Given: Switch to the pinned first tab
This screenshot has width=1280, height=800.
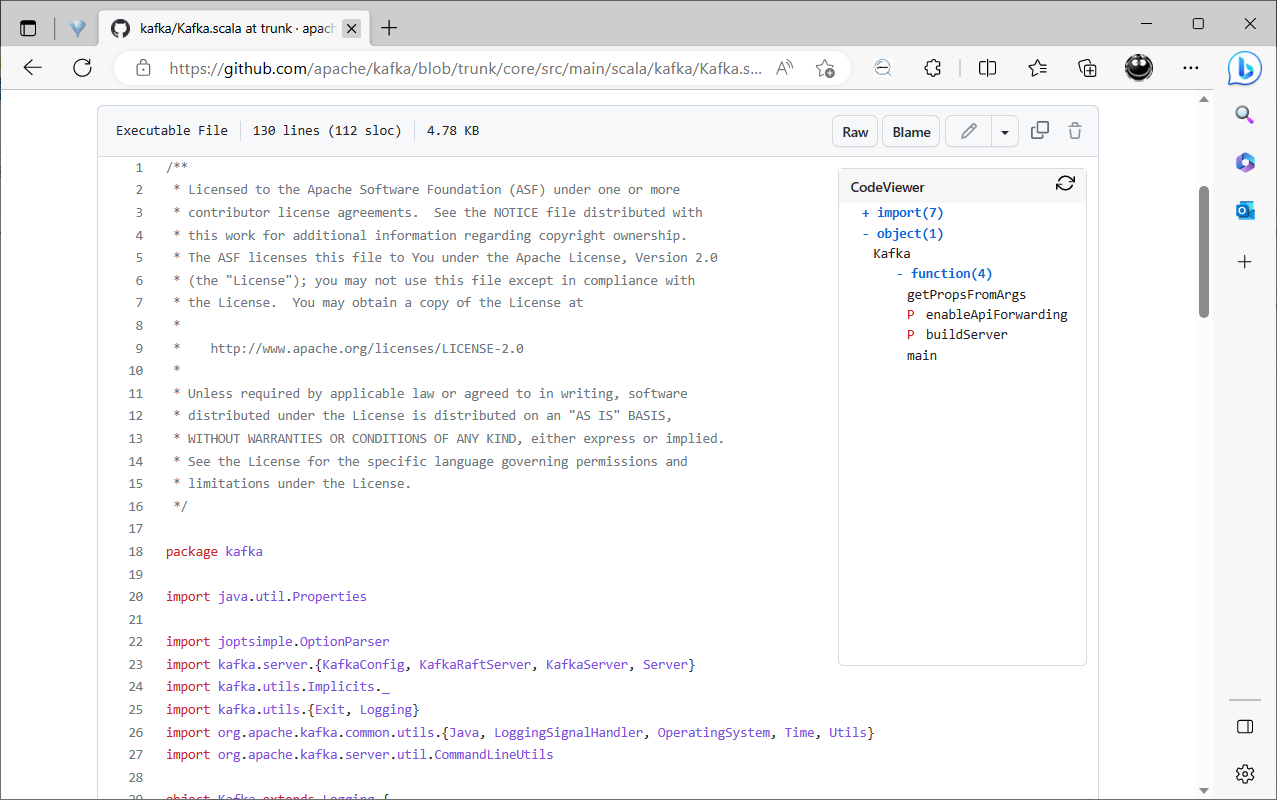Looking at the screenshot, I should [x=77, y=28].
